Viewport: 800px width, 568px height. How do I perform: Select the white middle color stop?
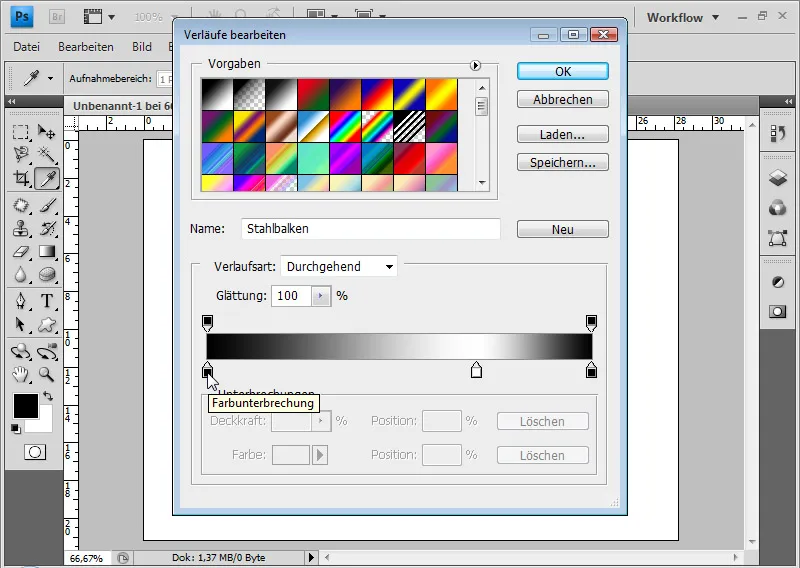click(x=476, y=370)
